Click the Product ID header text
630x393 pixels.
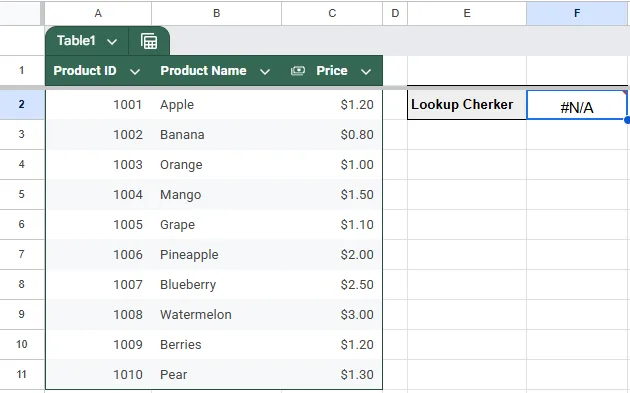point(85,71)
